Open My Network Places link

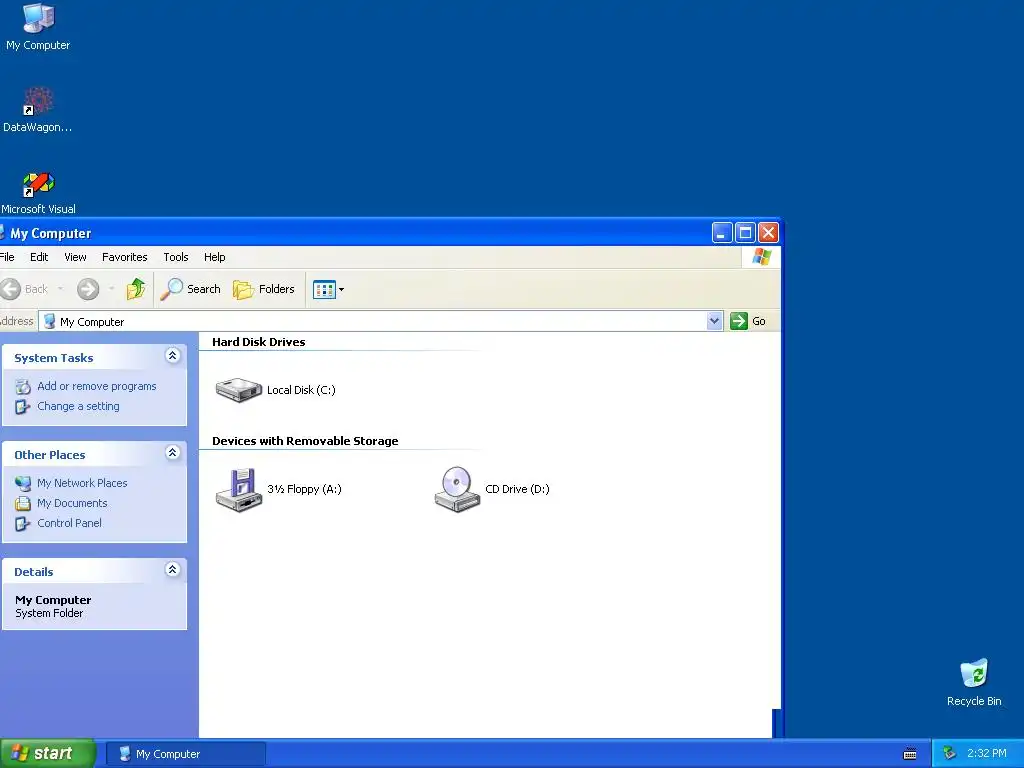coord(82,483)
